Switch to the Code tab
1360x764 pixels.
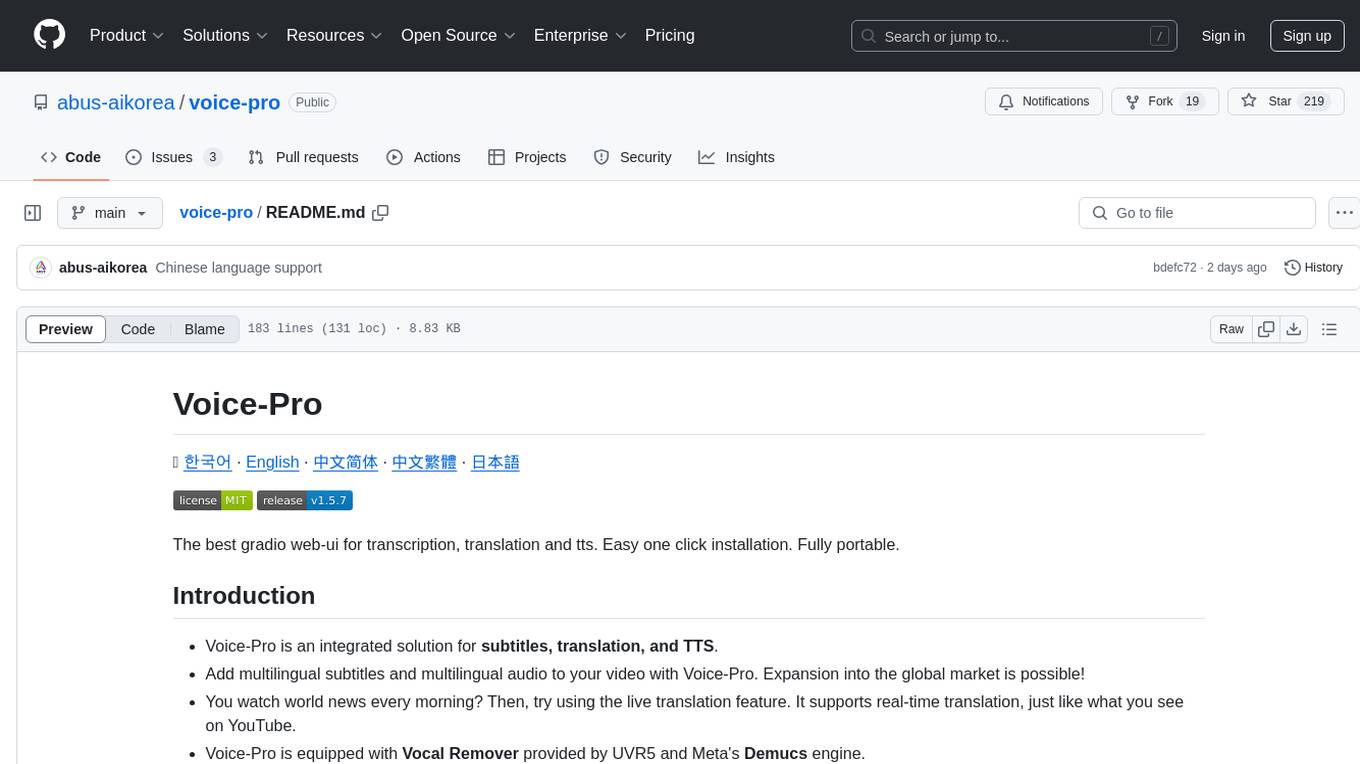tap(71, 157)
